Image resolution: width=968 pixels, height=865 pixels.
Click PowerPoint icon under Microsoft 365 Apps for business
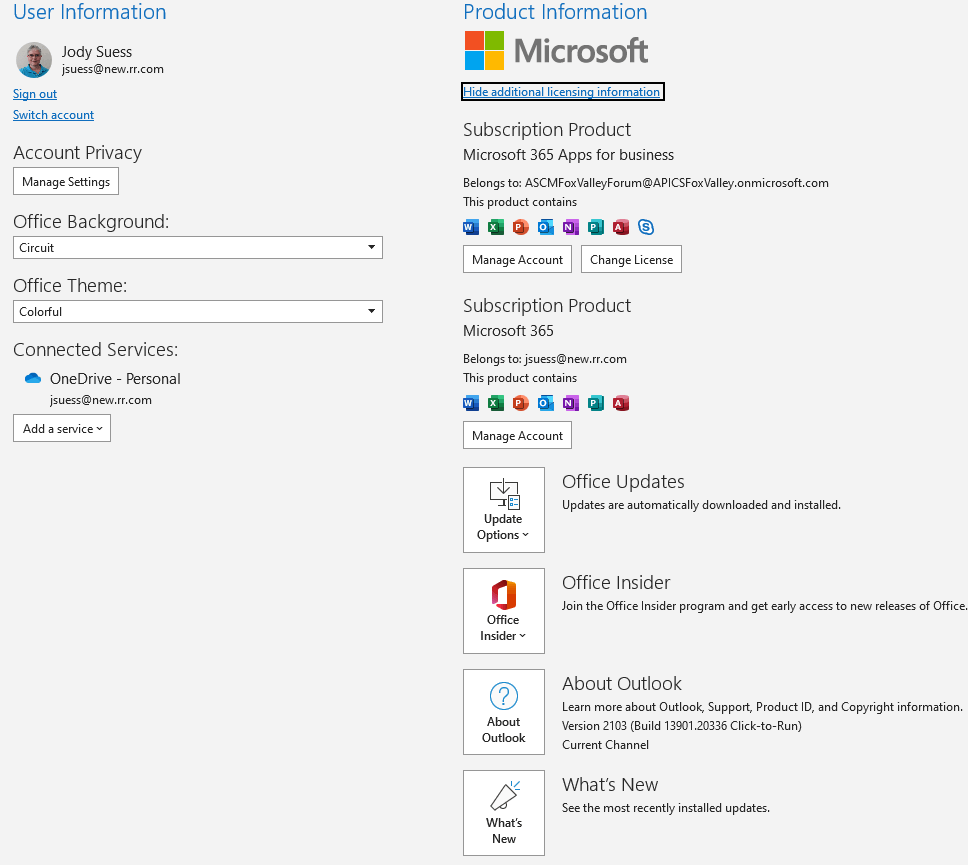[520, 227]
